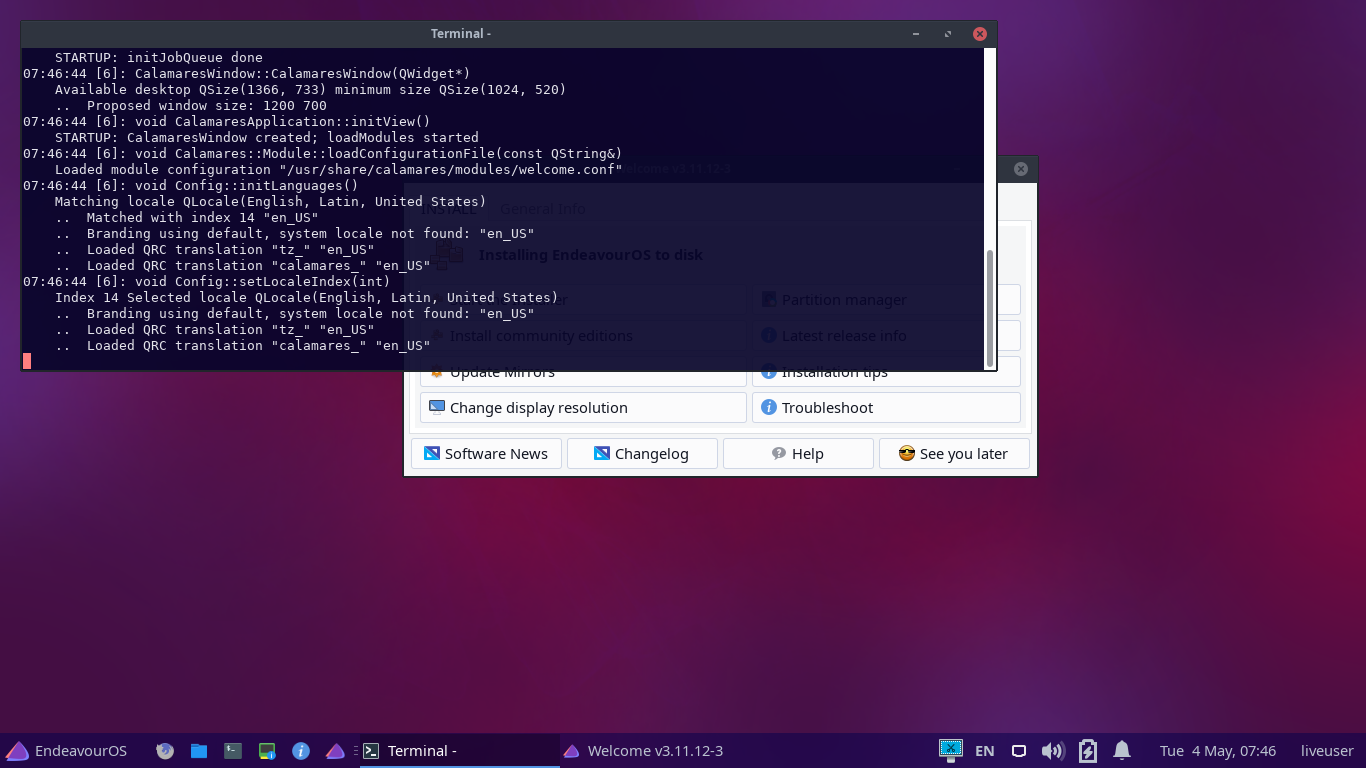Image resolution: width=1366 pixels, height=768 pixels.
Task: Open the EndeavourOS application menu
Action: pos(67,750)
